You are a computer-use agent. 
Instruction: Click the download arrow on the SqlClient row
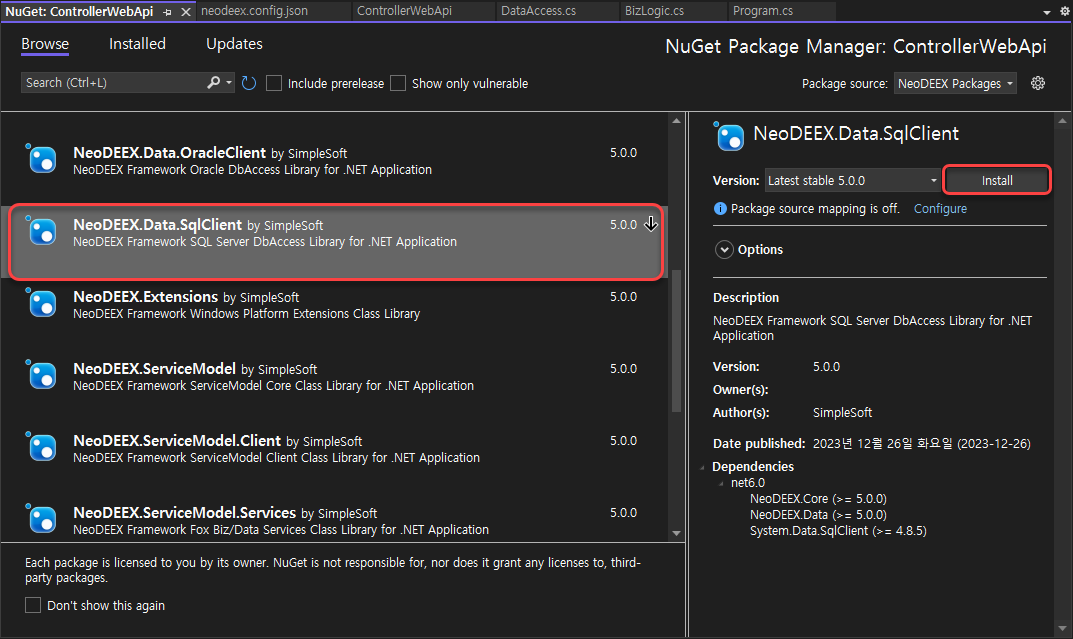[651, 224]
